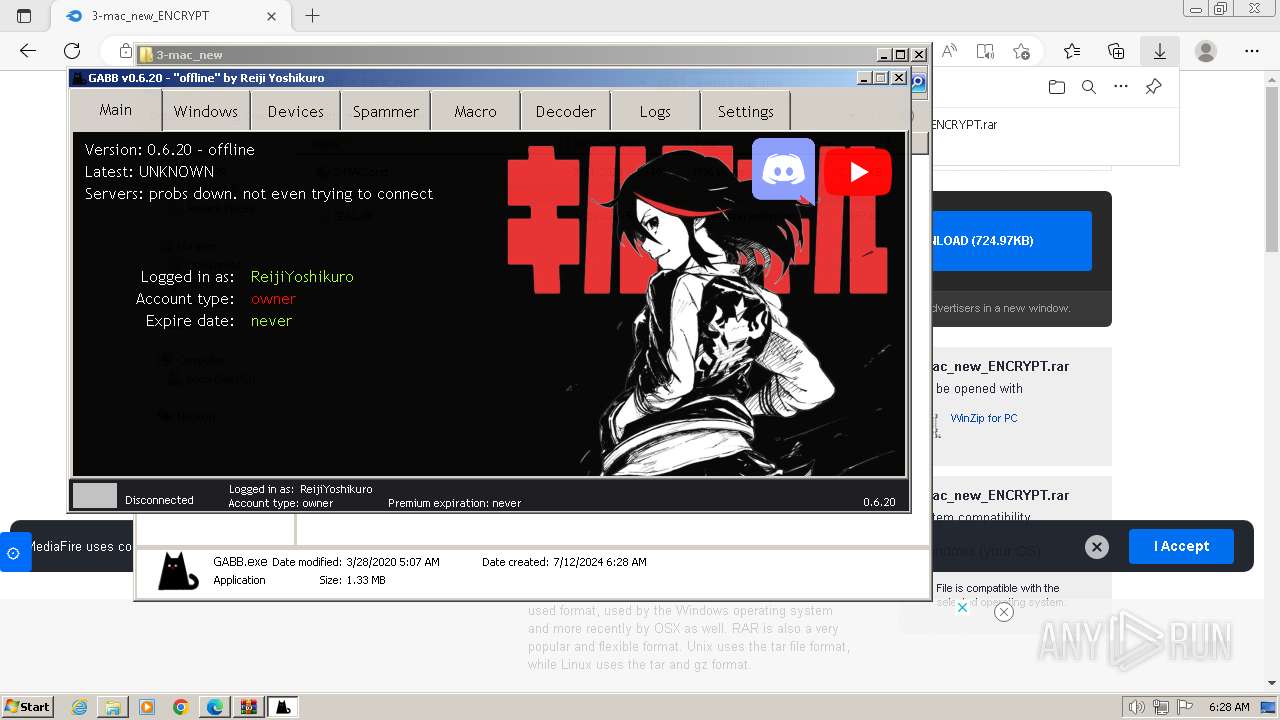
Task: Toggle the Downloads toolbar button
Action: (x=1160, y=51)
